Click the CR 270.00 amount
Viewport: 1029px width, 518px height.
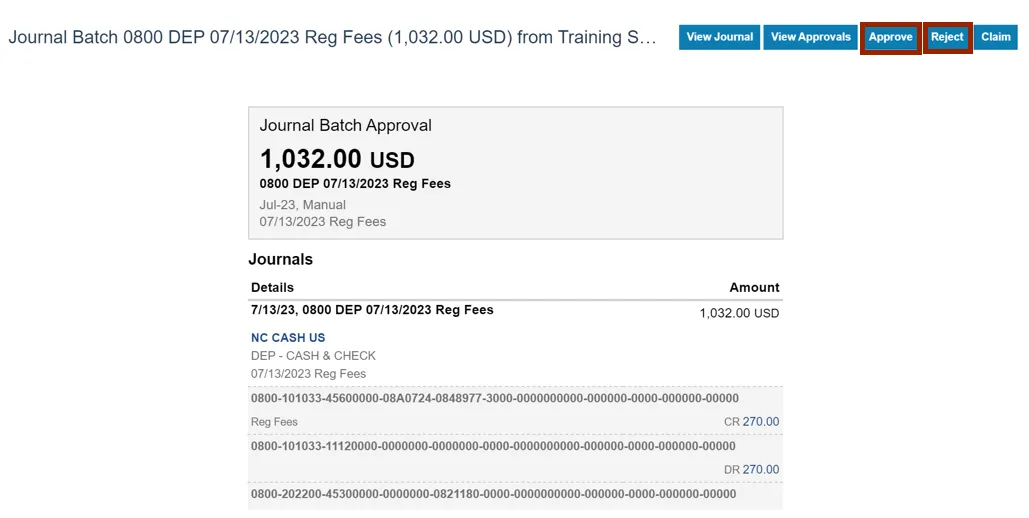point(760,422)
